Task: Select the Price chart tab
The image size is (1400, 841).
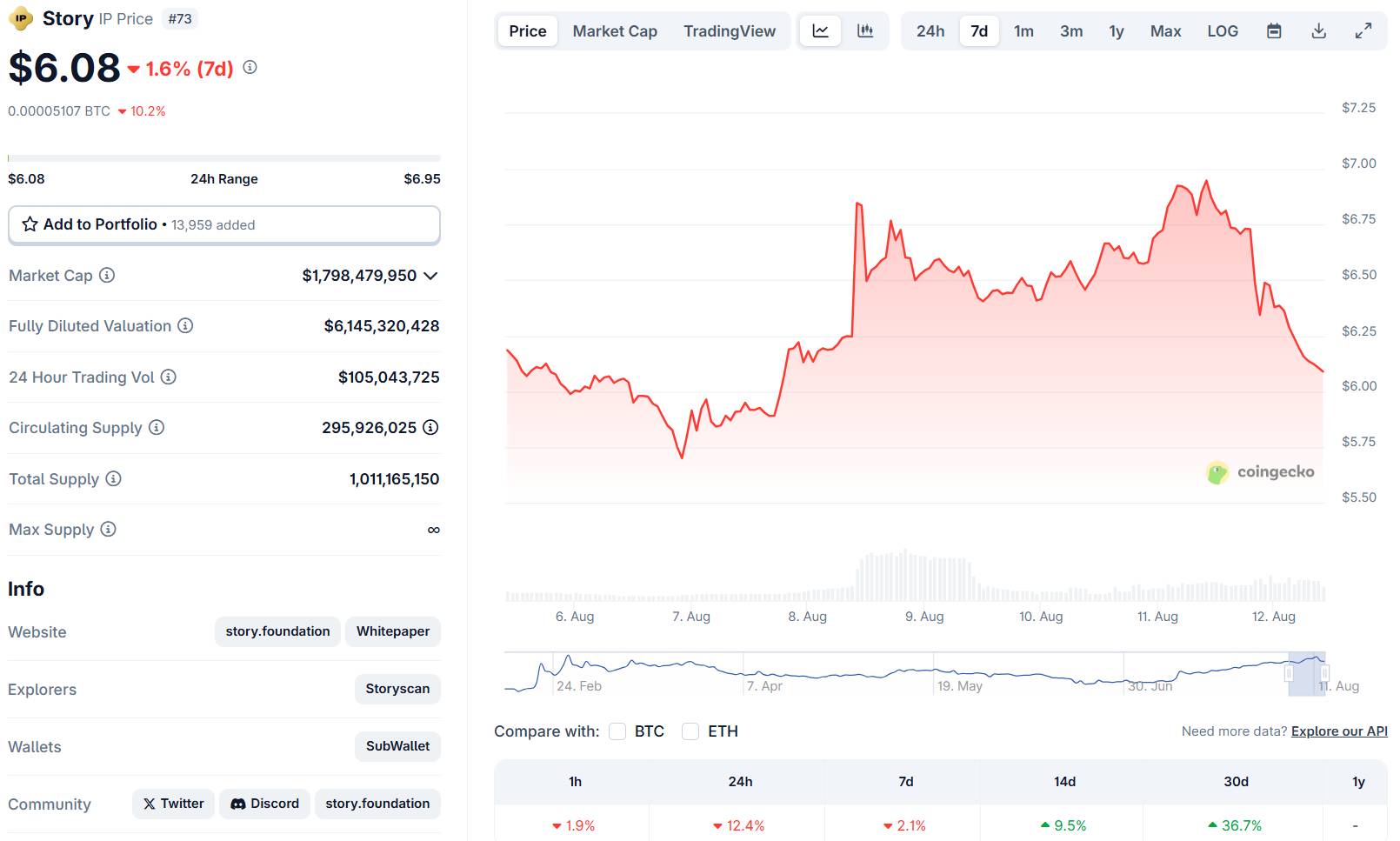Action: (528, 31)
